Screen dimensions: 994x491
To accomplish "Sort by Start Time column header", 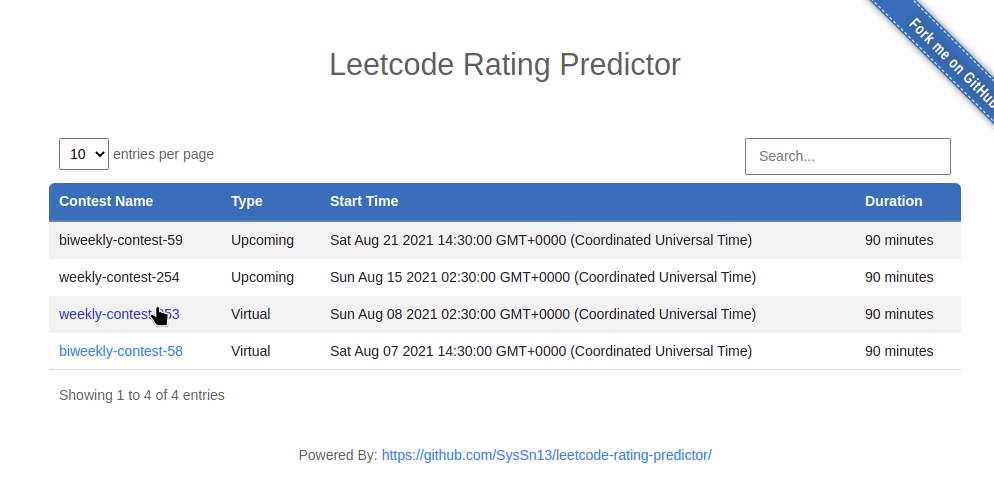I will (364, 201).
